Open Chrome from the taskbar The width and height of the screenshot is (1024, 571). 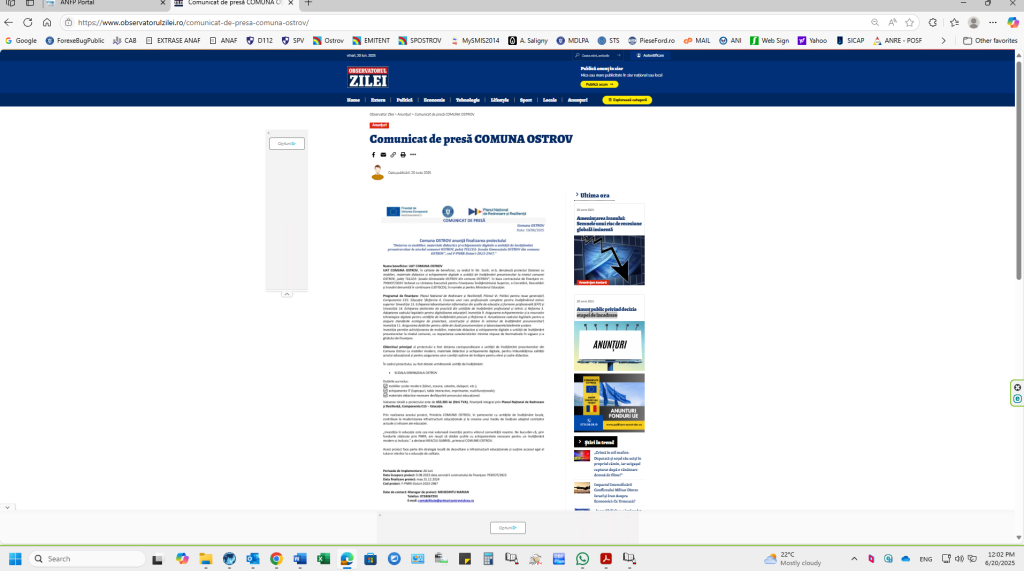[276, 559]
